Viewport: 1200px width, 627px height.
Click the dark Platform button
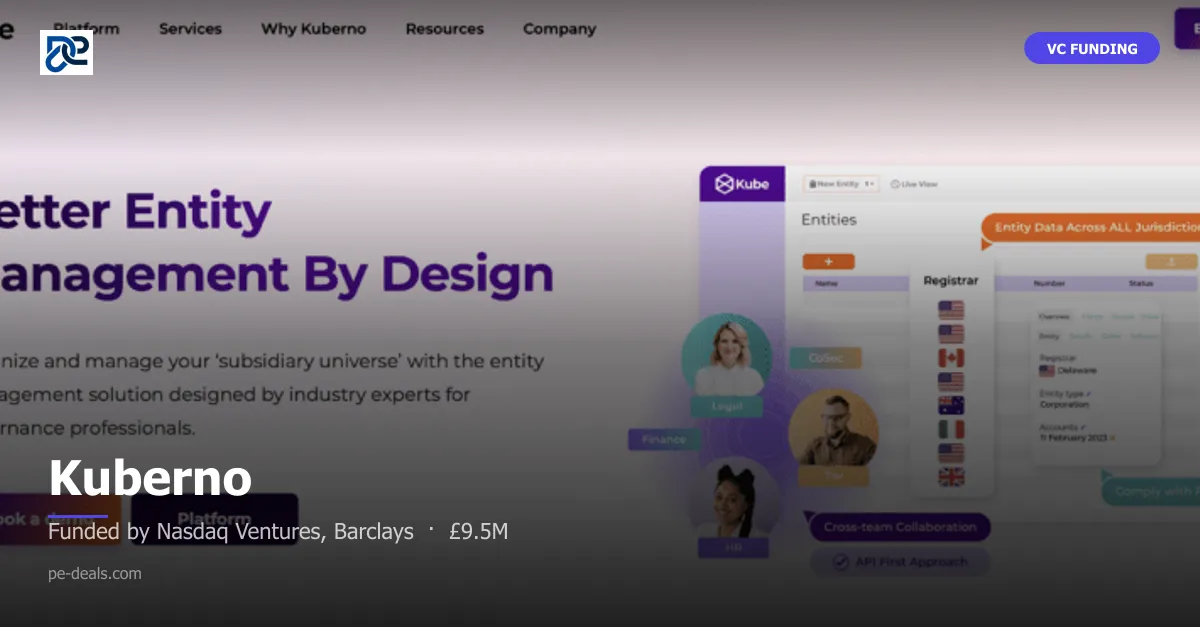pos(214,519)
